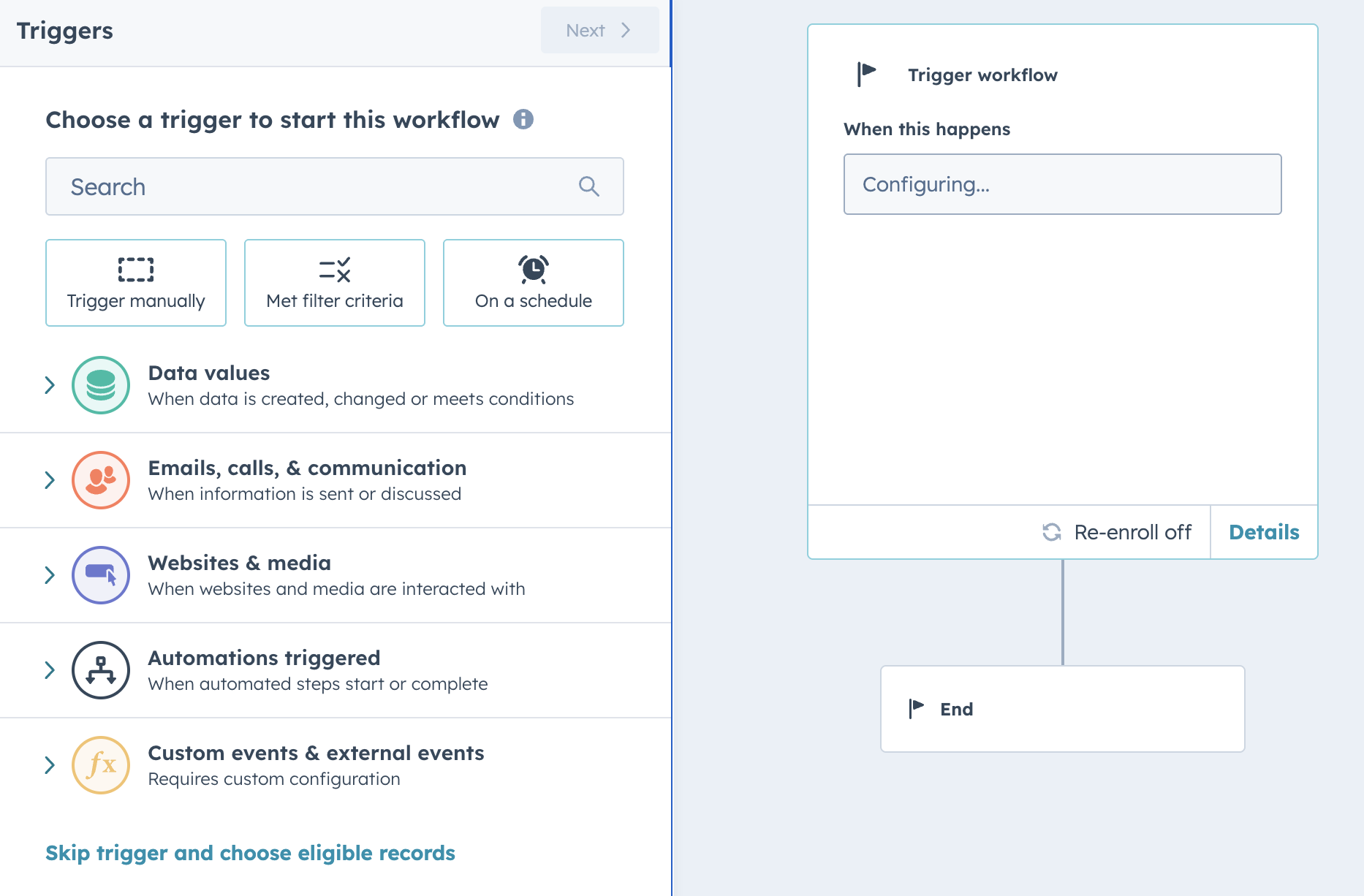1364x896 pixels.
Task: Click the End flag icon
Action: 916,708
